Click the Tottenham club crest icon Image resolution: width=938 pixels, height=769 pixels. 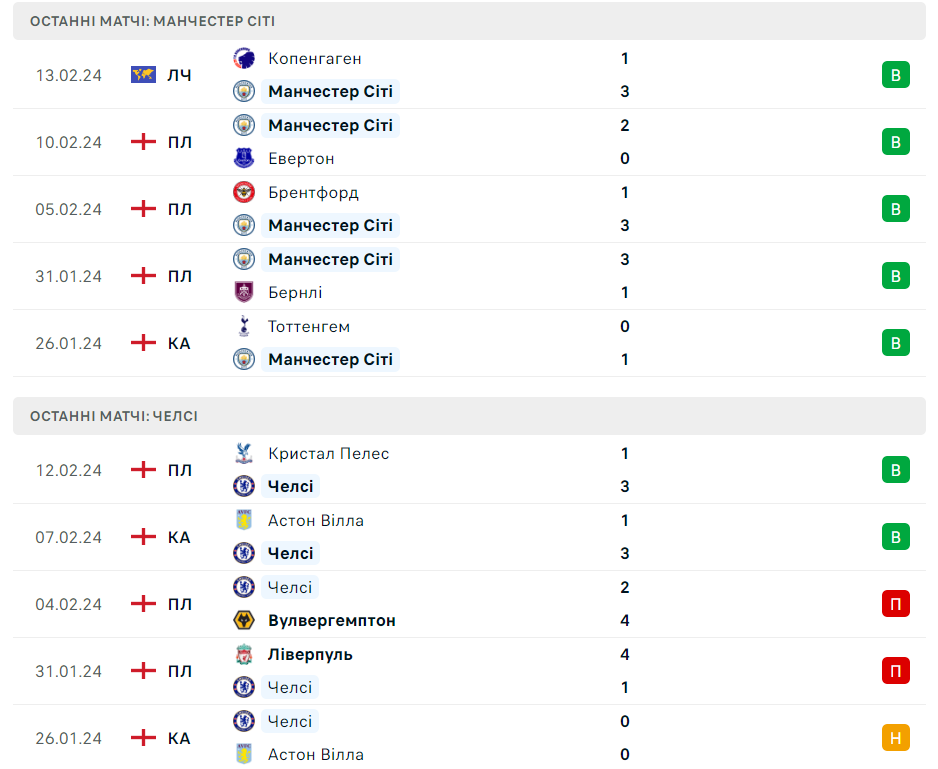(x=244, y=326)
